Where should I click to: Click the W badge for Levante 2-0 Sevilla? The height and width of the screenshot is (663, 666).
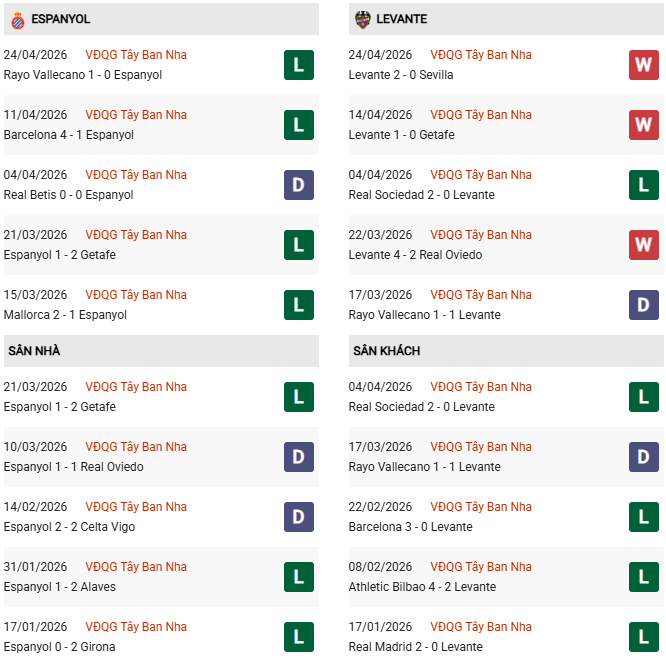(x=643, y=65)
